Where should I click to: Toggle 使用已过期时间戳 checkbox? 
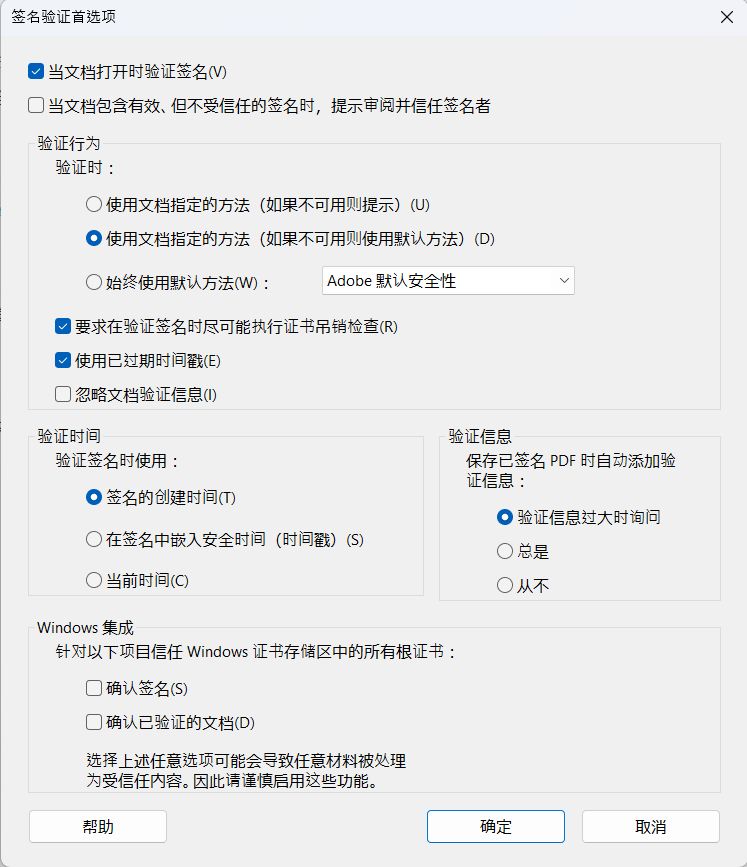click(x=63, y=361)
